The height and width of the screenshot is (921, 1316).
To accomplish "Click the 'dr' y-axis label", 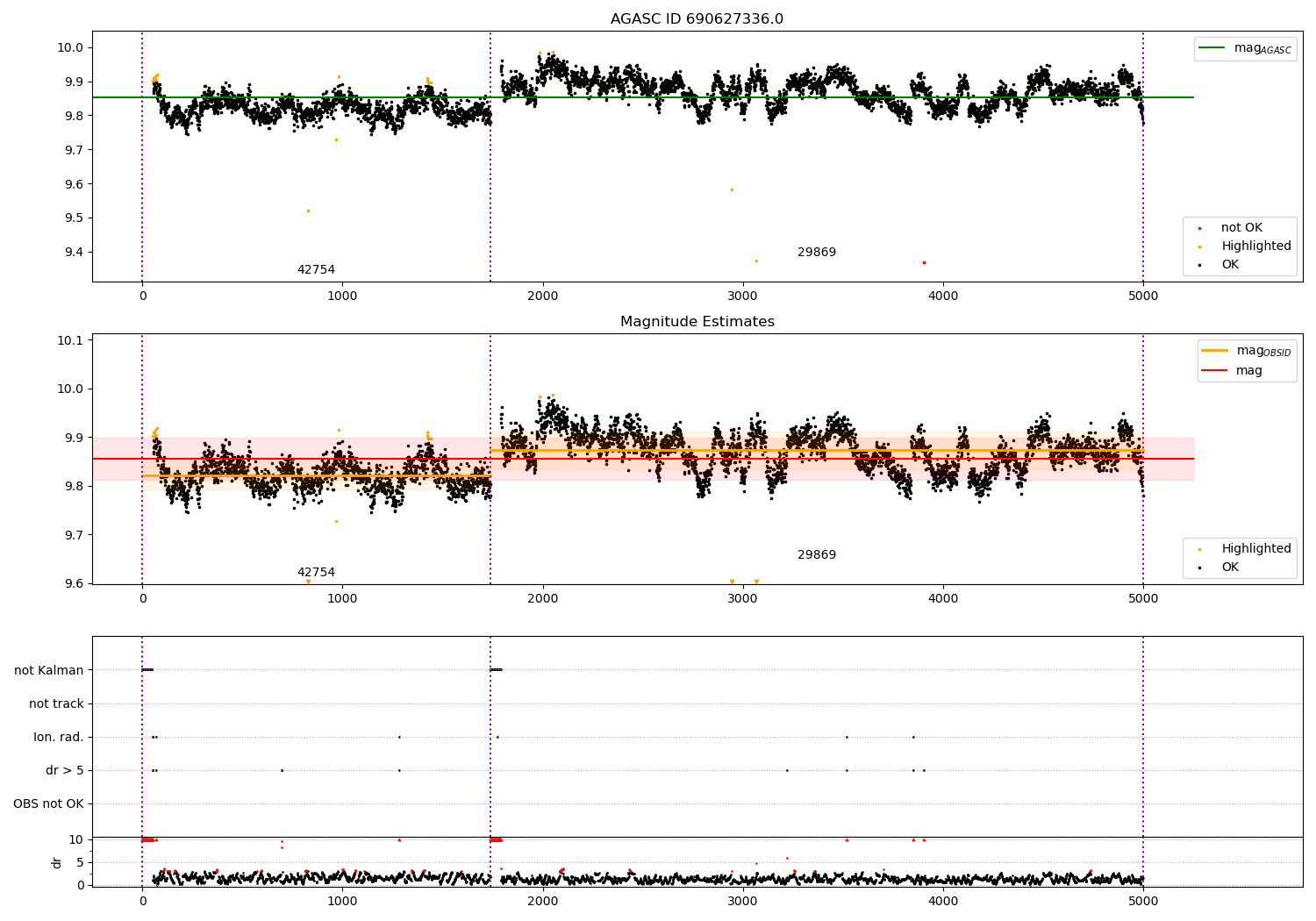I will point(57,862).
